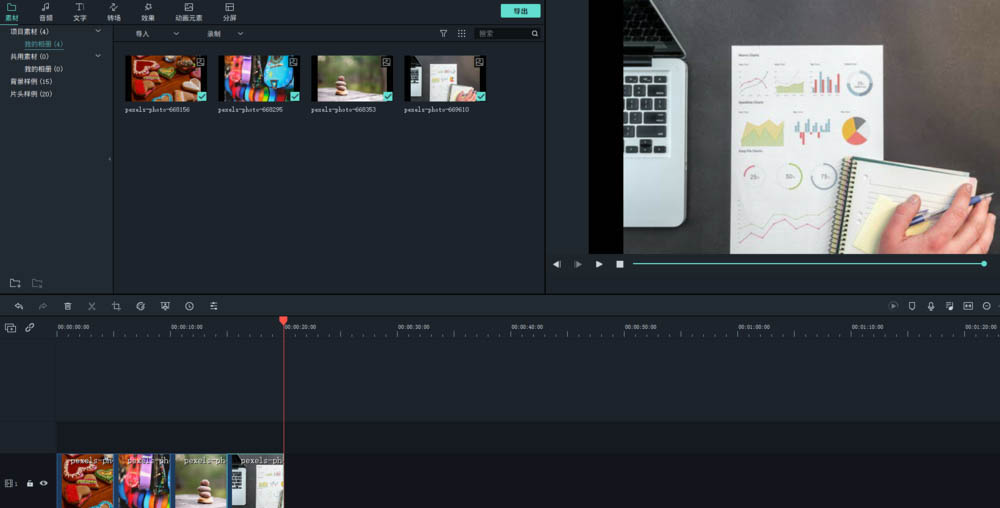Select the crop tool icon
Image resolution: width=1000 pixels, height=508 pixels.
[116, 306]
